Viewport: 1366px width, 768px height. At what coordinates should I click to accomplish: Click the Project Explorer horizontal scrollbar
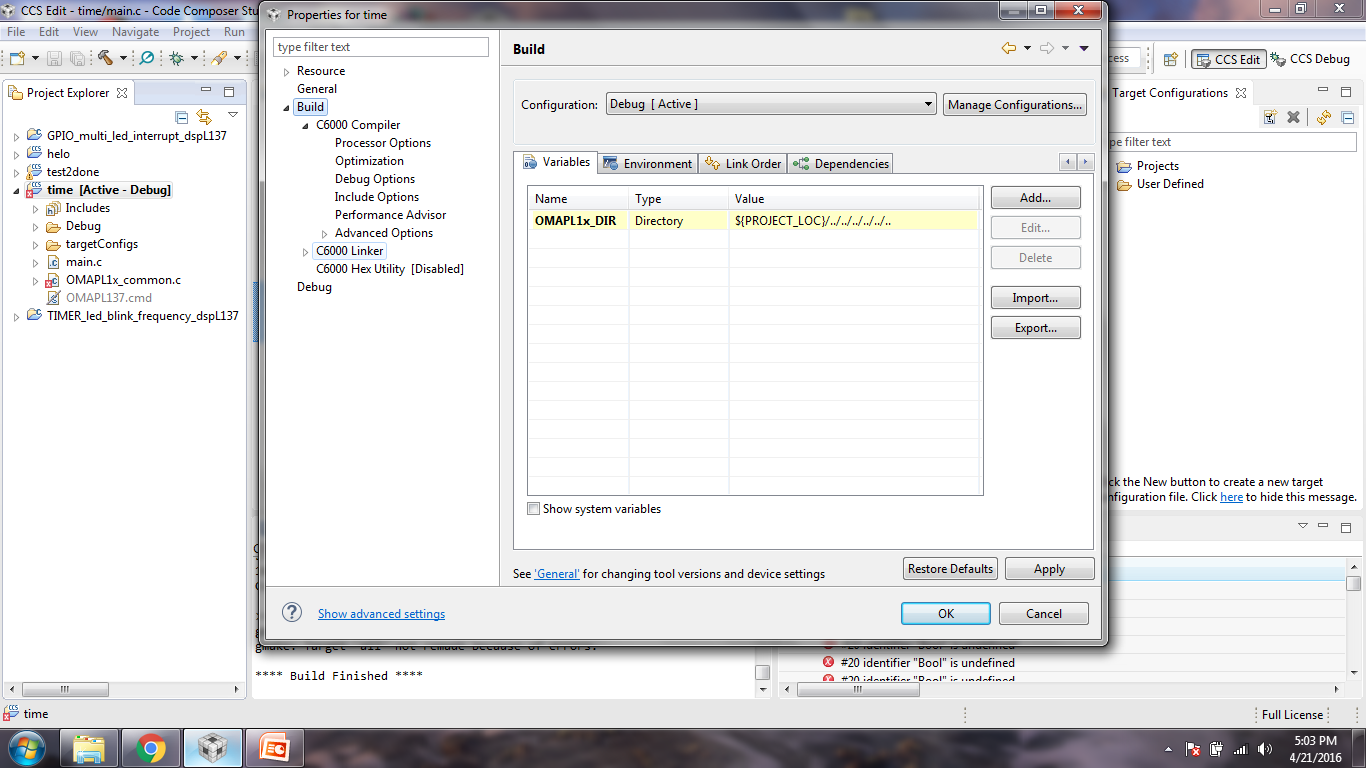tap(67, 690)
